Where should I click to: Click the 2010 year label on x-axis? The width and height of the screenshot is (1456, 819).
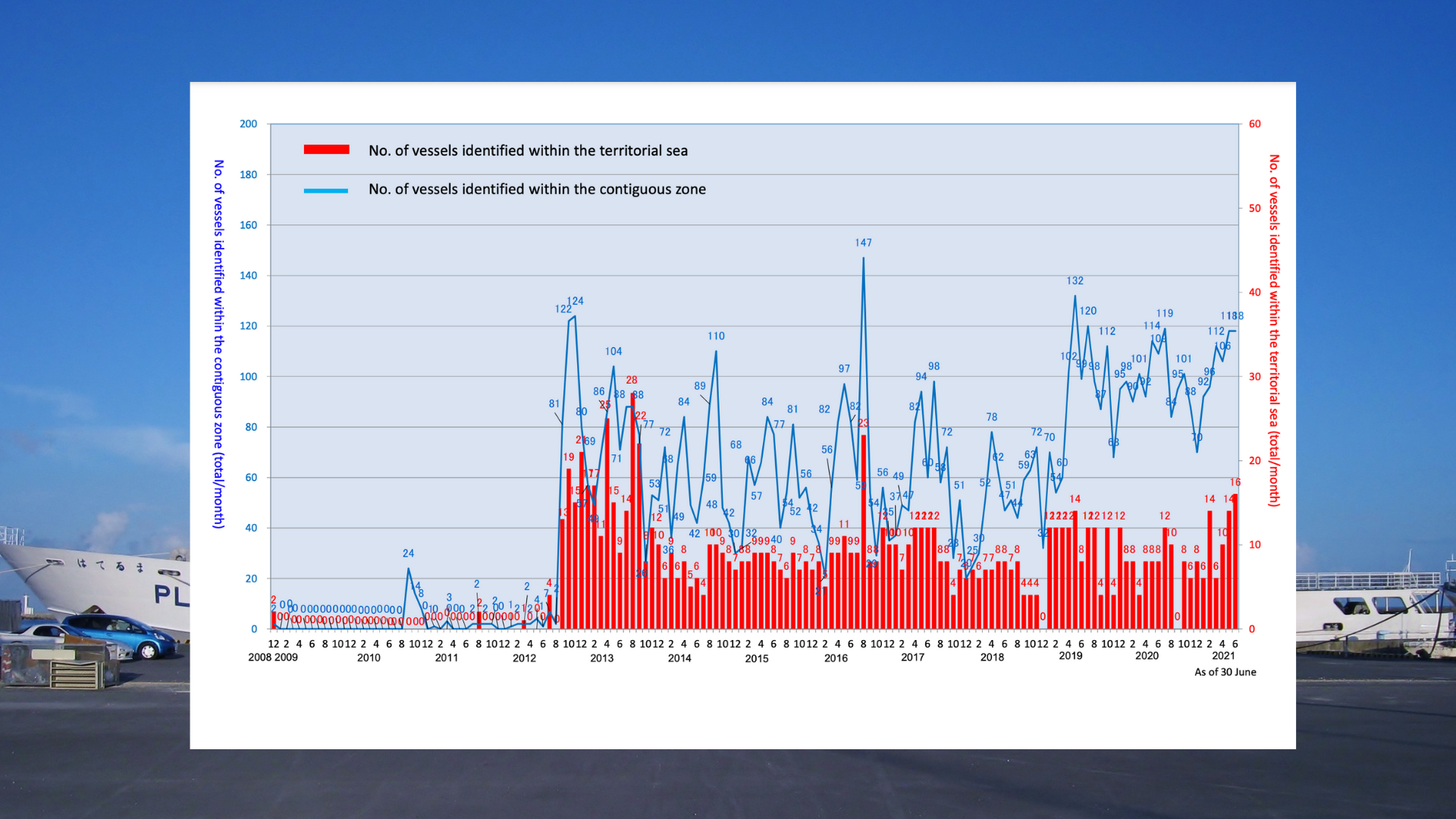pyautogui.click(x=369, y=658)
